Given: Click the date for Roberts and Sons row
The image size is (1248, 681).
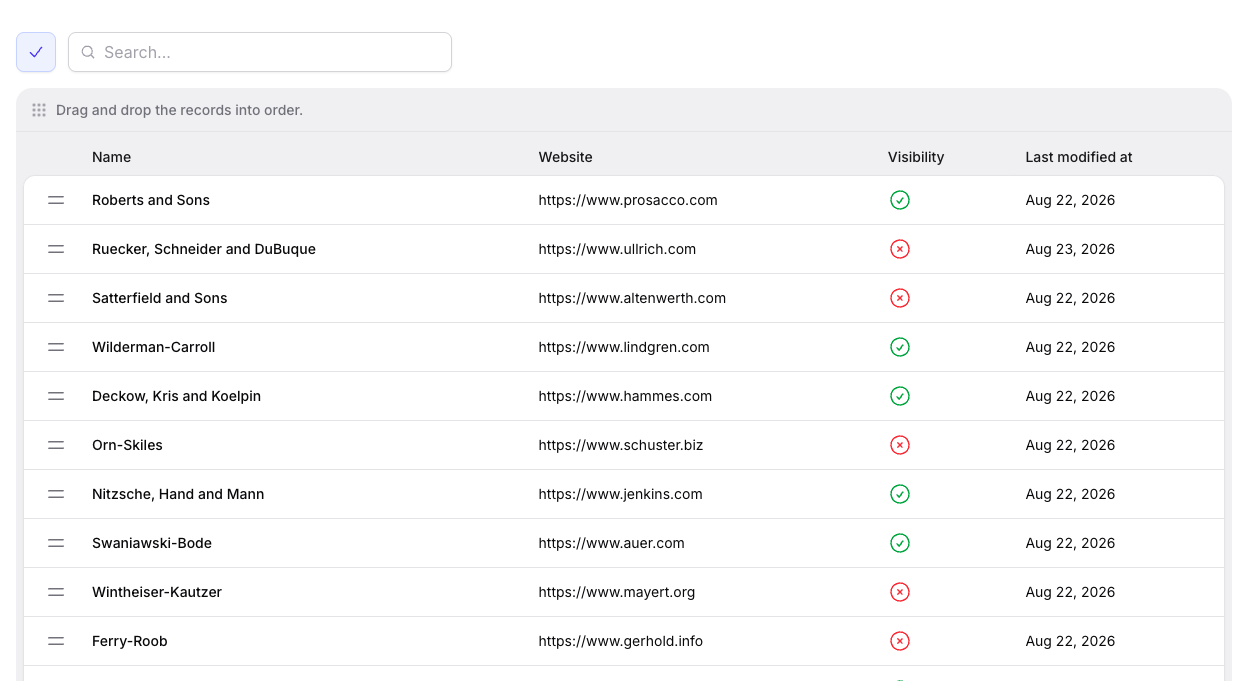Looking at the screenshot, I should (x=1070, y=200).
